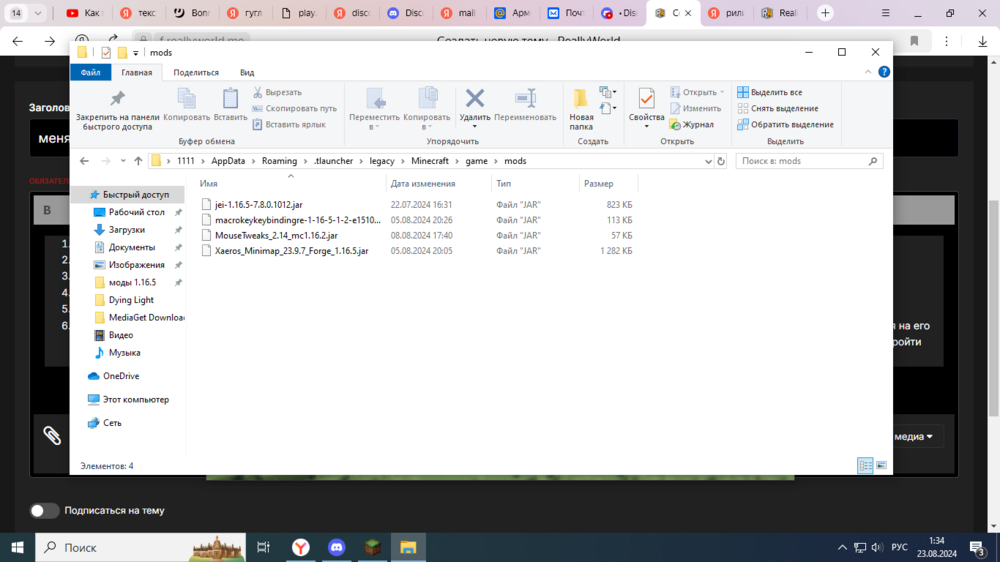The width and height of the screenshot is (1000, 562).
Task: Open Explorer help icon
Action: [884, 72]
